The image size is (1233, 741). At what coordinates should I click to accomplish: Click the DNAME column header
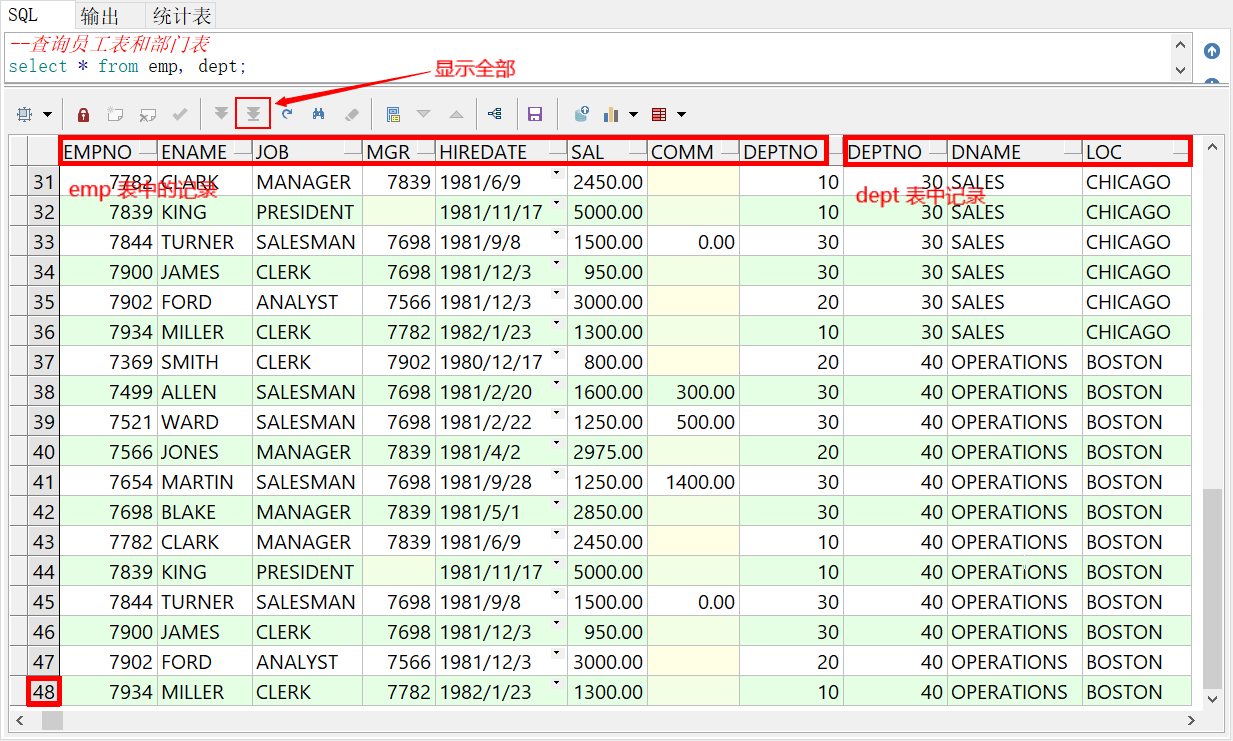pos(1015,152)
